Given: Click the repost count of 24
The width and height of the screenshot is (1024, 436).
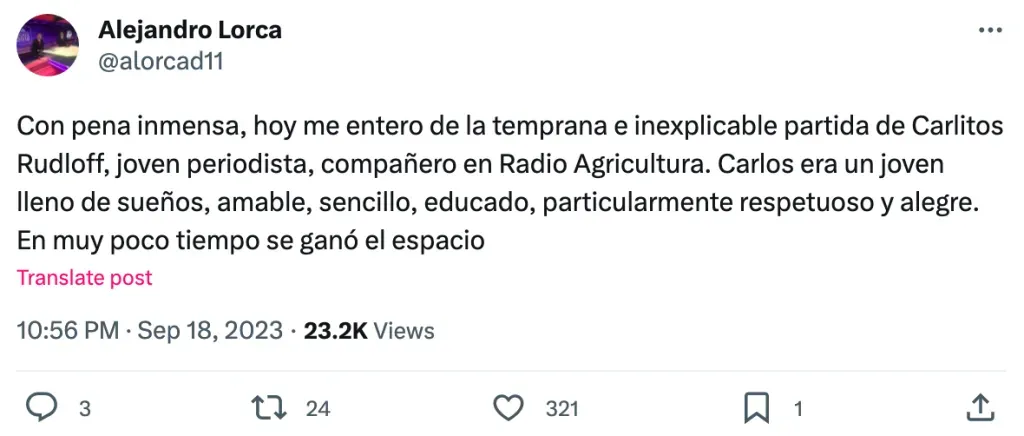Looking at the screenshot, I should [x=318, y=408].
